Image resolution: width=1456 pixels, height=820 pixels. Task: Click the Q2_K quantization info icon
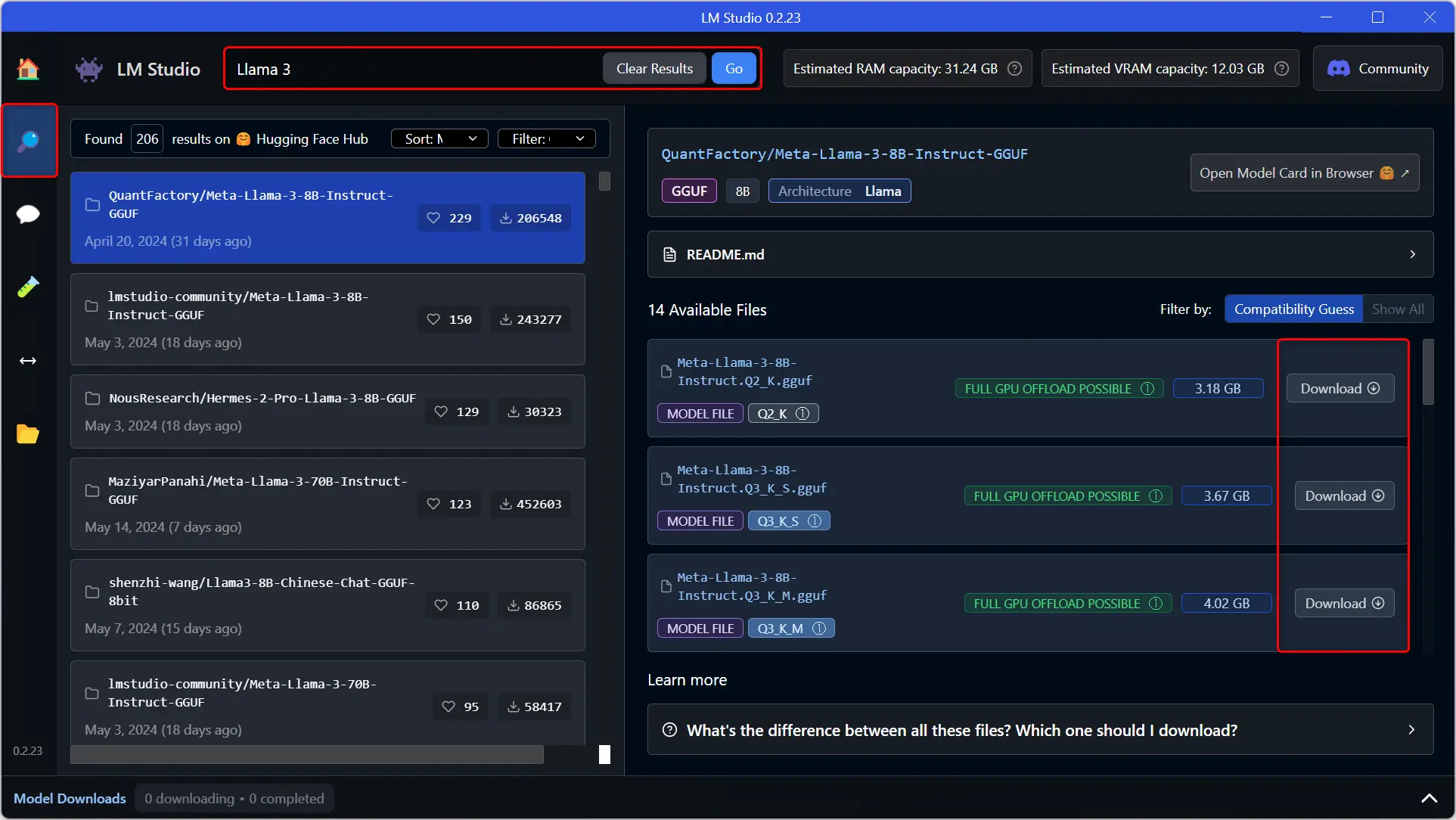coord(803,414)
